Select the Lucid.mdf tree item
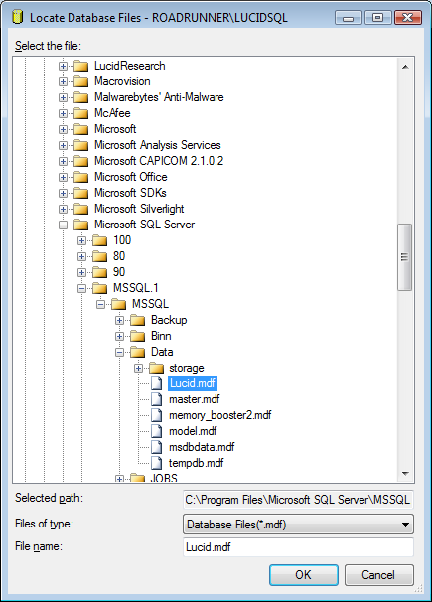The height and width of the screenshot is (602, 432). [x=192, y=383]
